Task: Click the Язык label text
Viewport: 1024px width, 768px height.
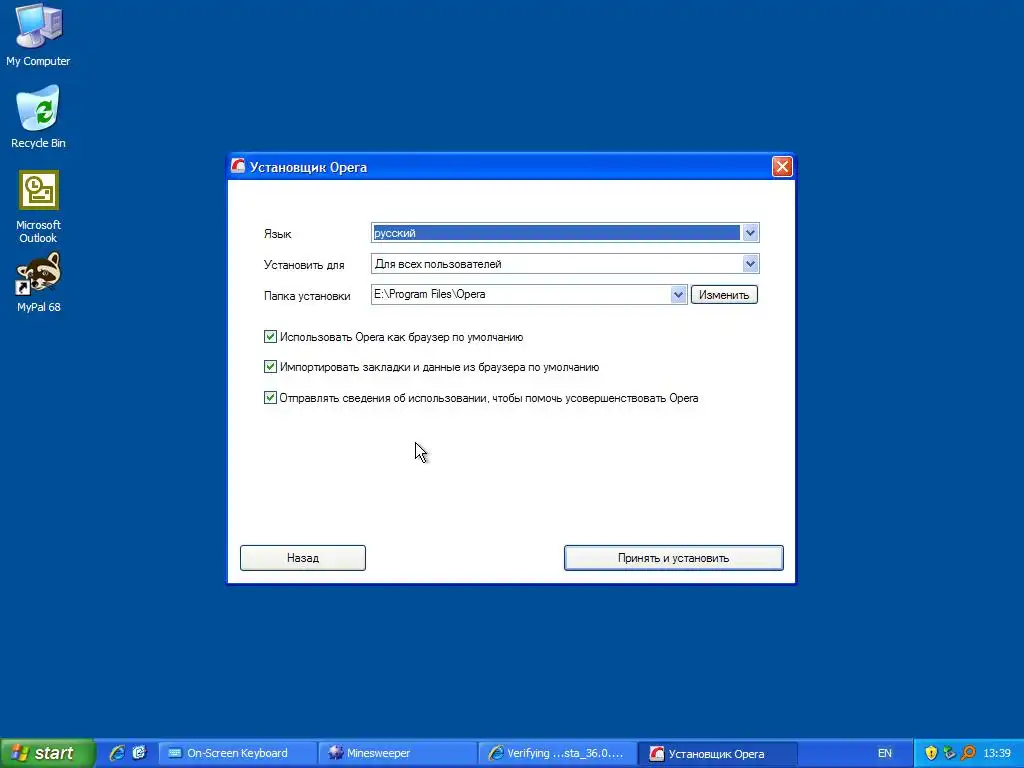Action: point(278,234)
